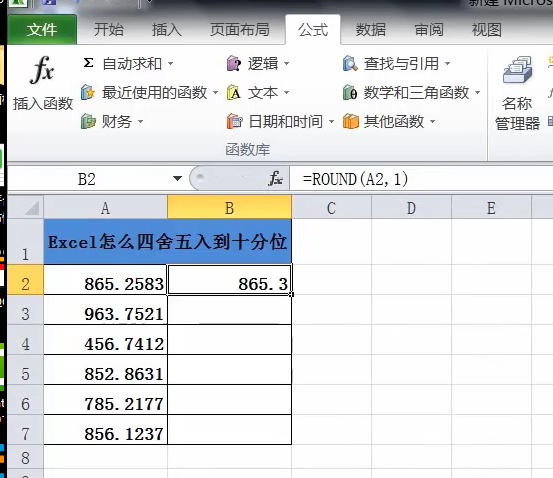Open 查找与引用 magnifier icon
Viewport: 553px width, 478px height.
tap(350, 63)
